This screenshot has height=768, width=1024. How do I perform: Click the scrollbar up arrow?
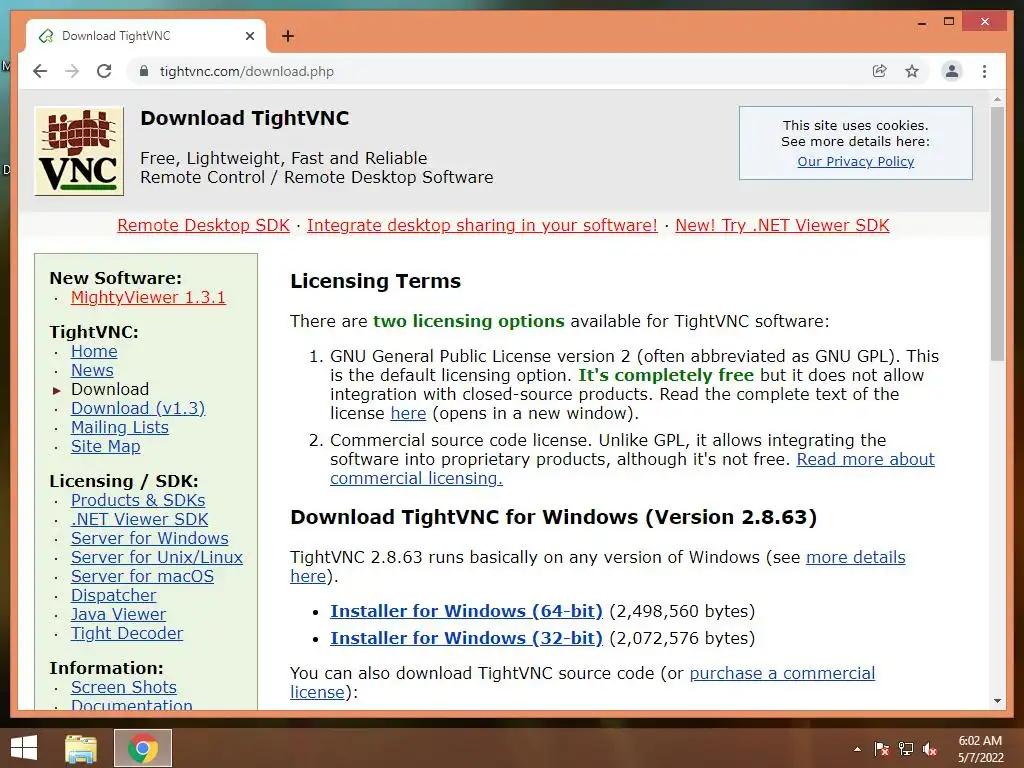(x=997, y=100)
